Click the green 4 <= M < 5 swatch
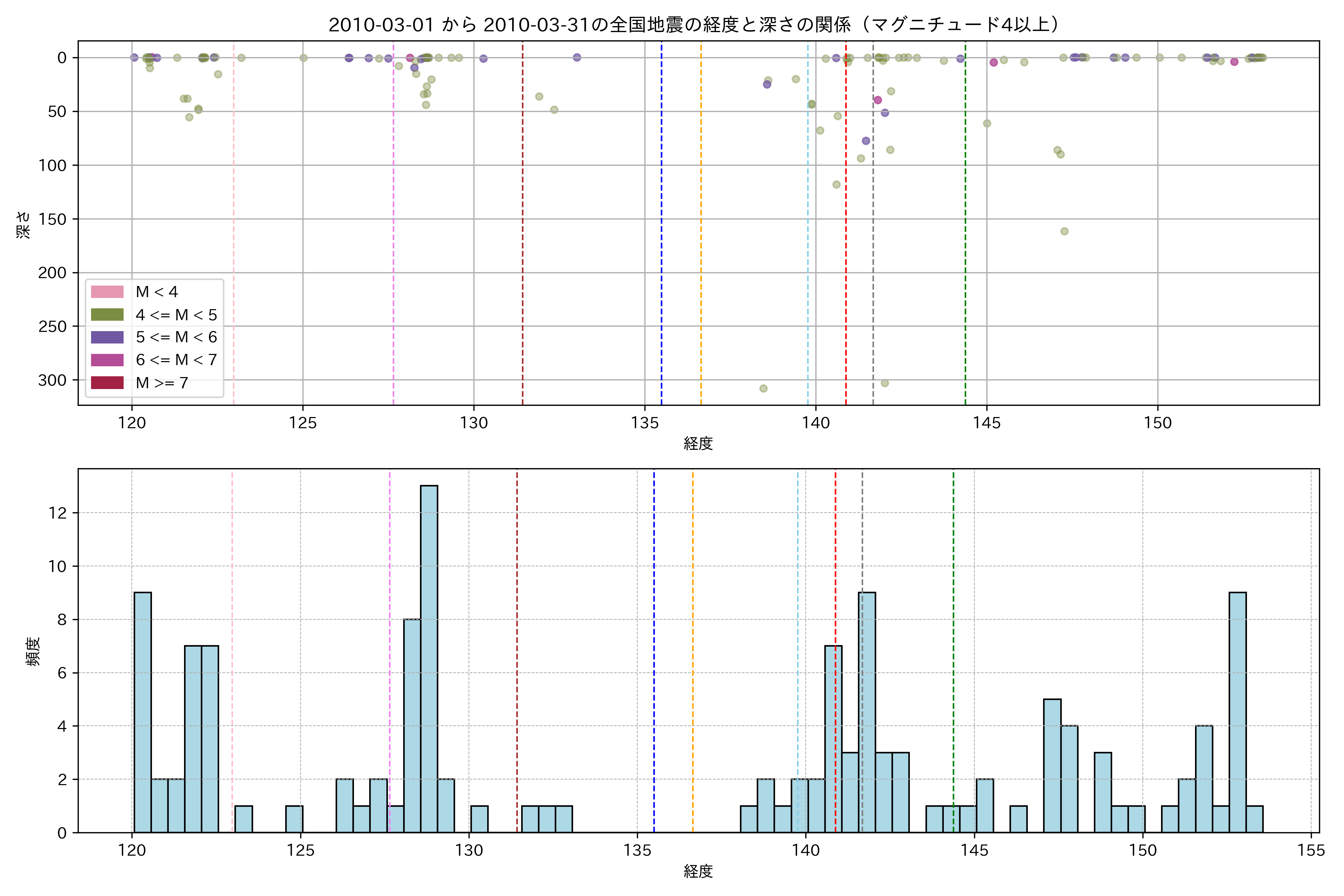The image size is (1344, 896). coord(107,315)
